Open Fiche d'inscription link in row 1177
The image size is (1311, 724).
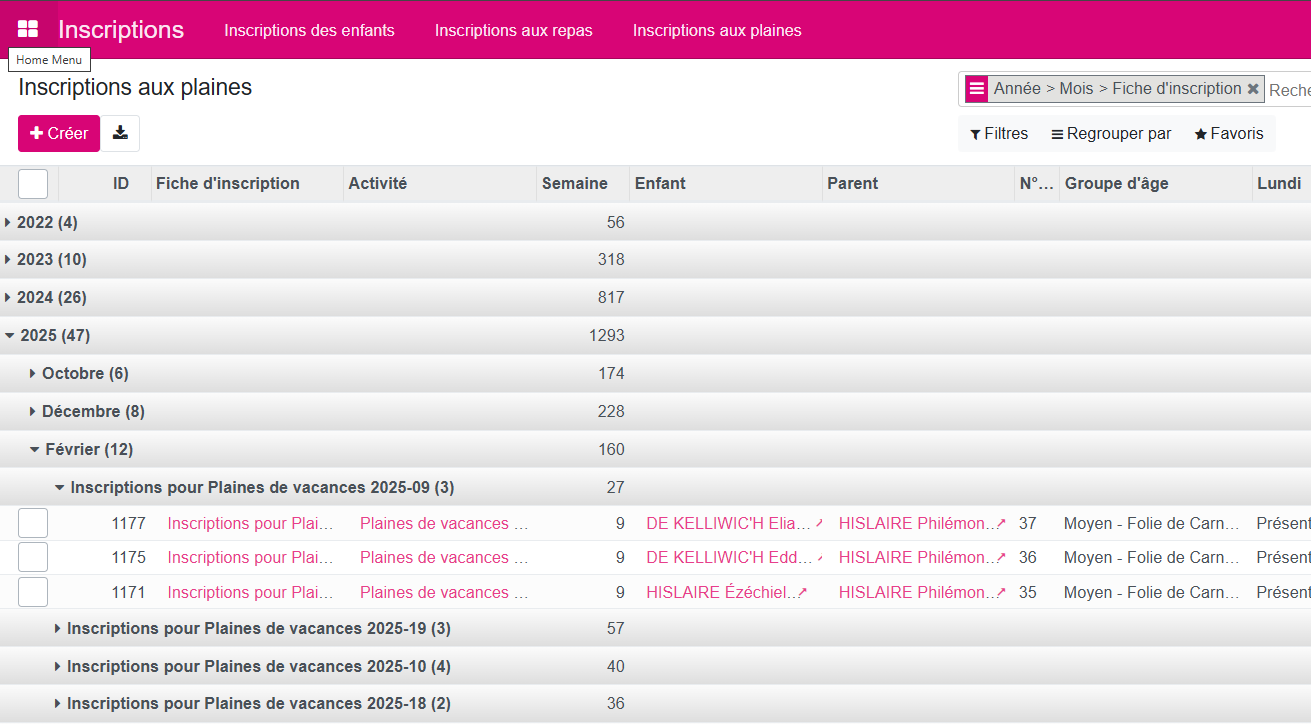click(x=250, y=523)
